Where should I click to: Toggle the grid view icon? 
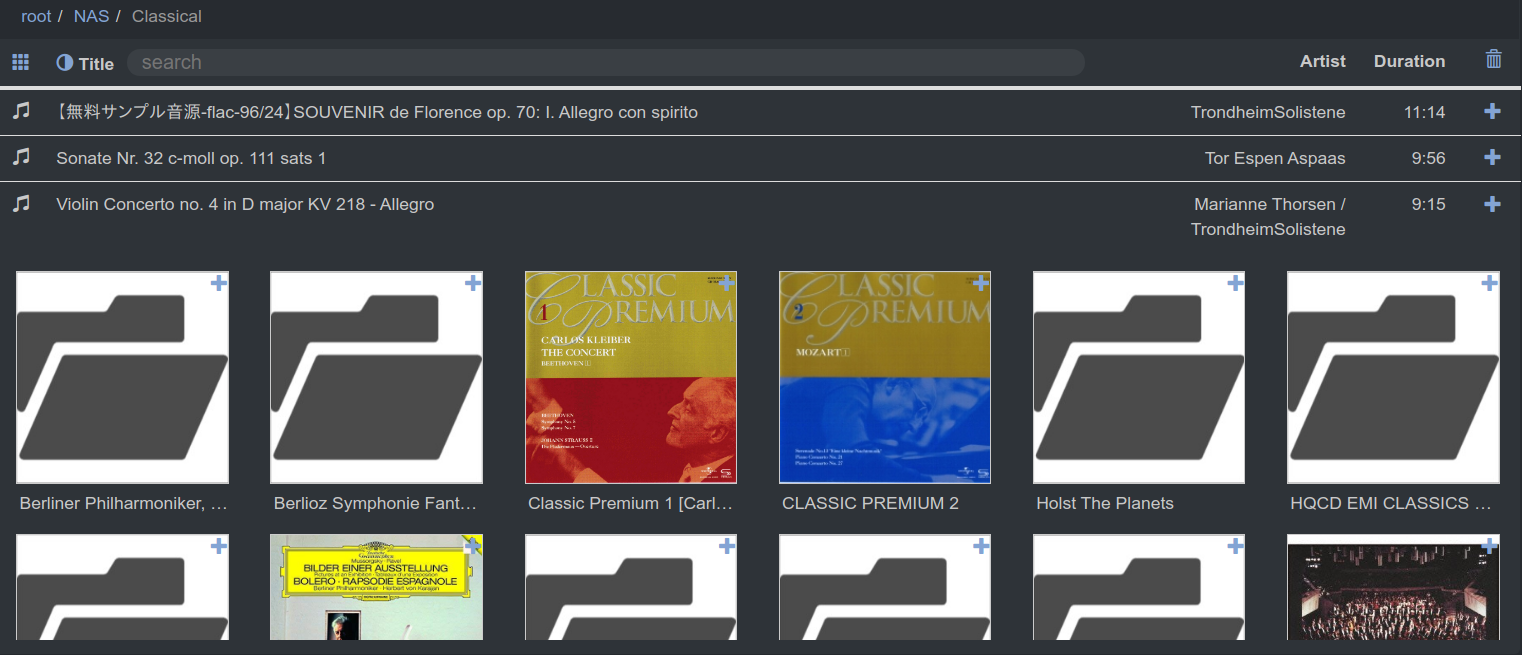click(x=20, y=62)
